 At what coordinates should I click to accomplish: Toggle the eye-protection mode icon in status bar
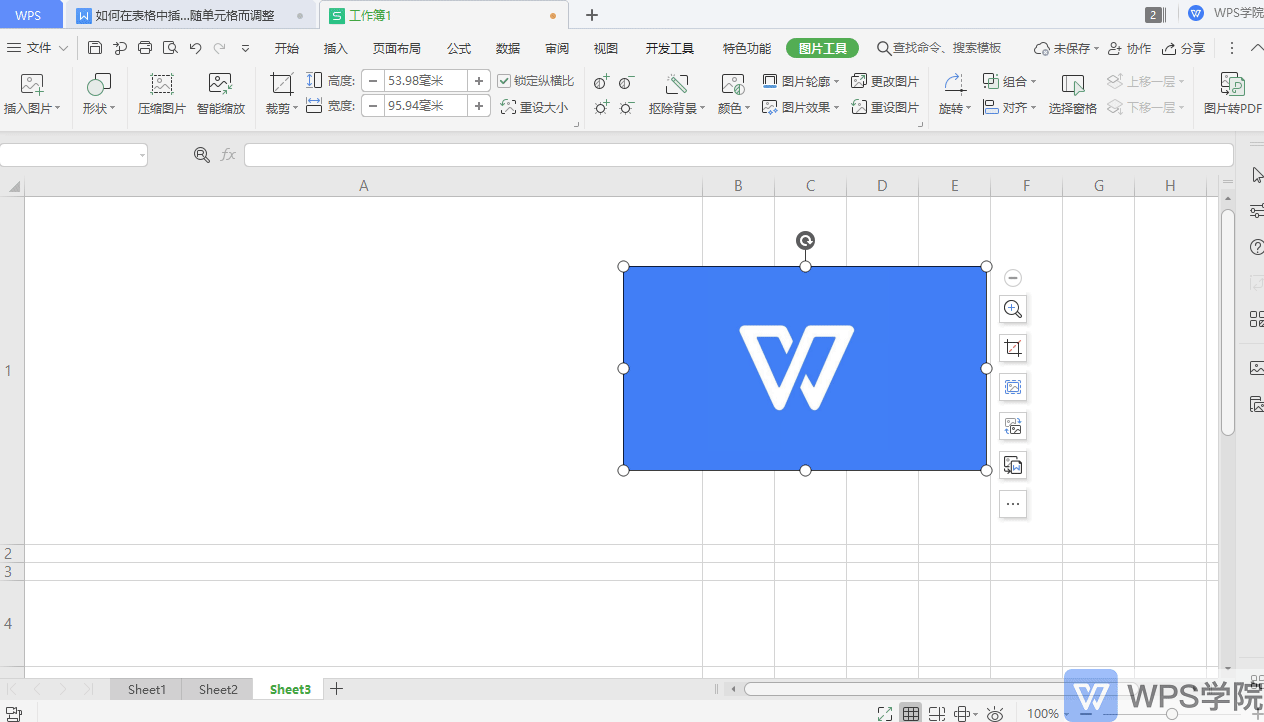[x=995, y=713]
